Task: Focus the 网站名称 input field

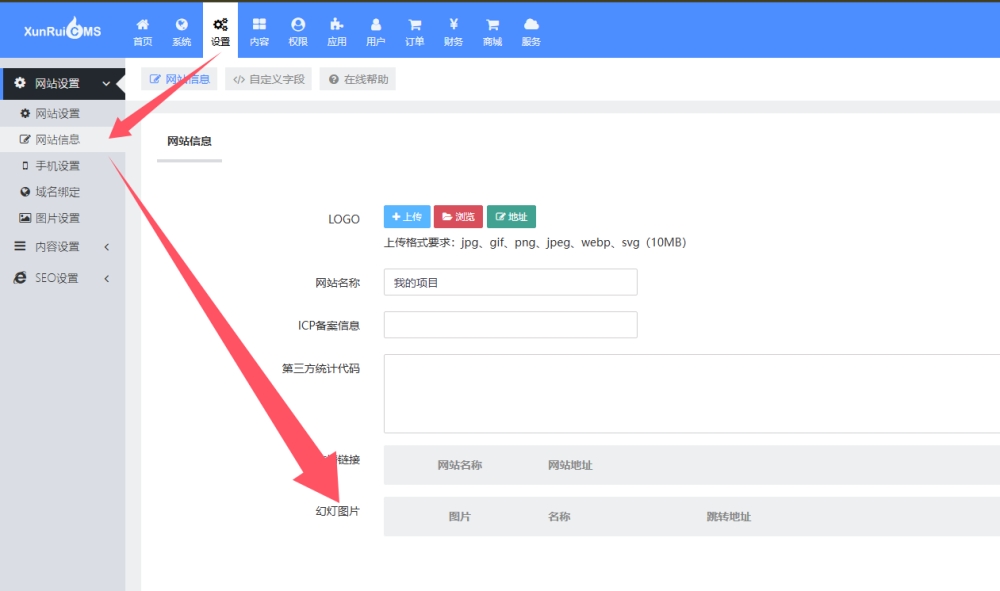Action: point(510,282)
